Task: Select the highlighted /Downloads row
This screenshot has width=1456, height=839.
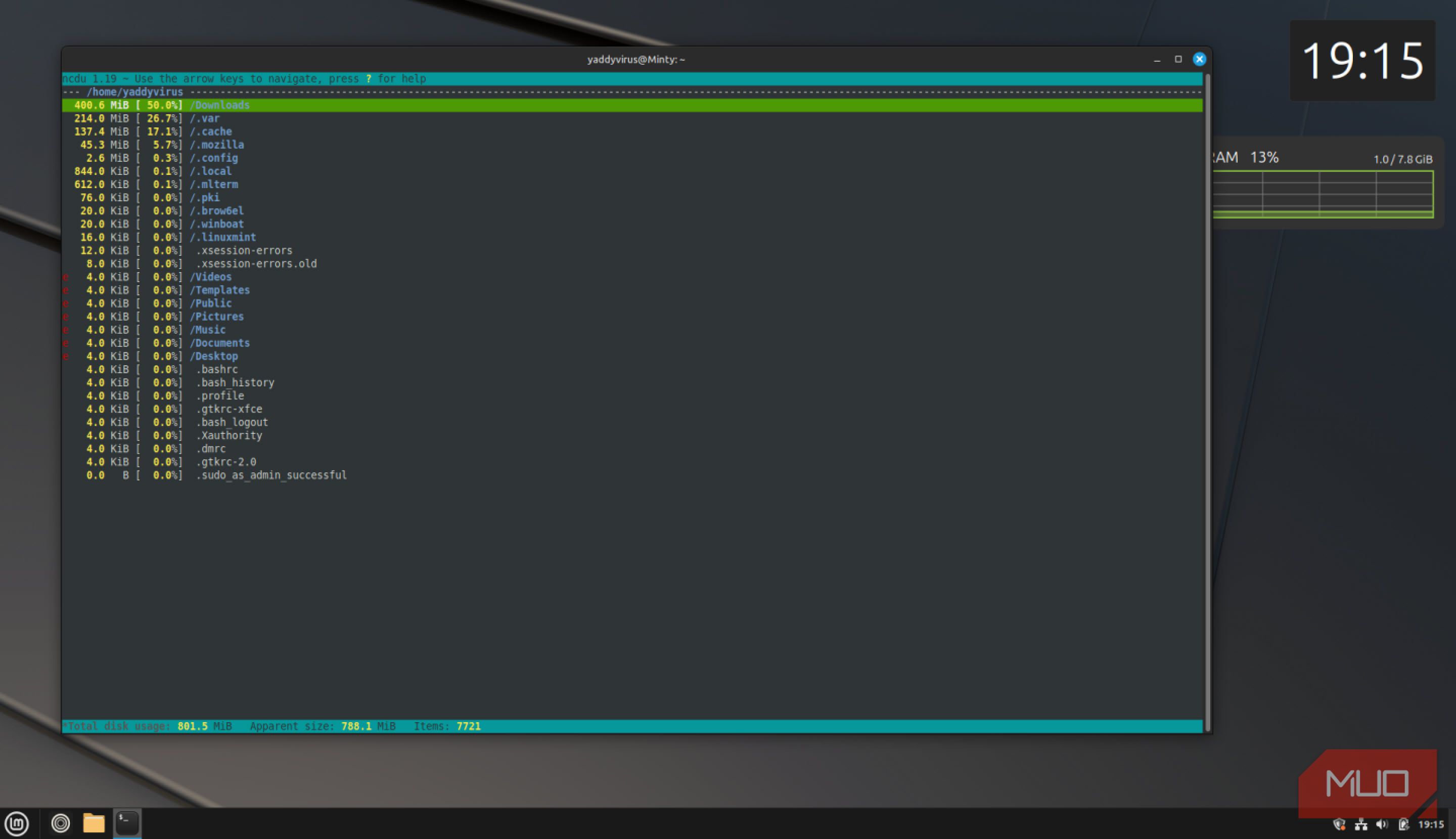Action: coord(632,106)
